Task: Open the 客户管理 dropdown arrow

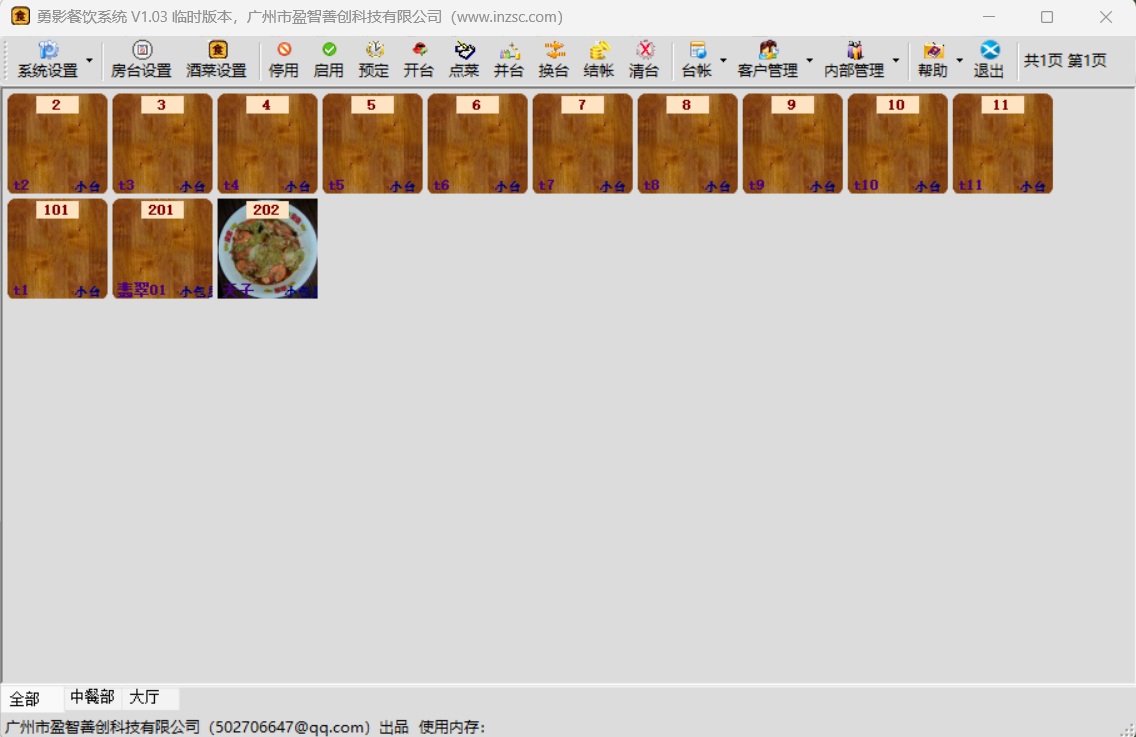Action: (x=809, y=61)
